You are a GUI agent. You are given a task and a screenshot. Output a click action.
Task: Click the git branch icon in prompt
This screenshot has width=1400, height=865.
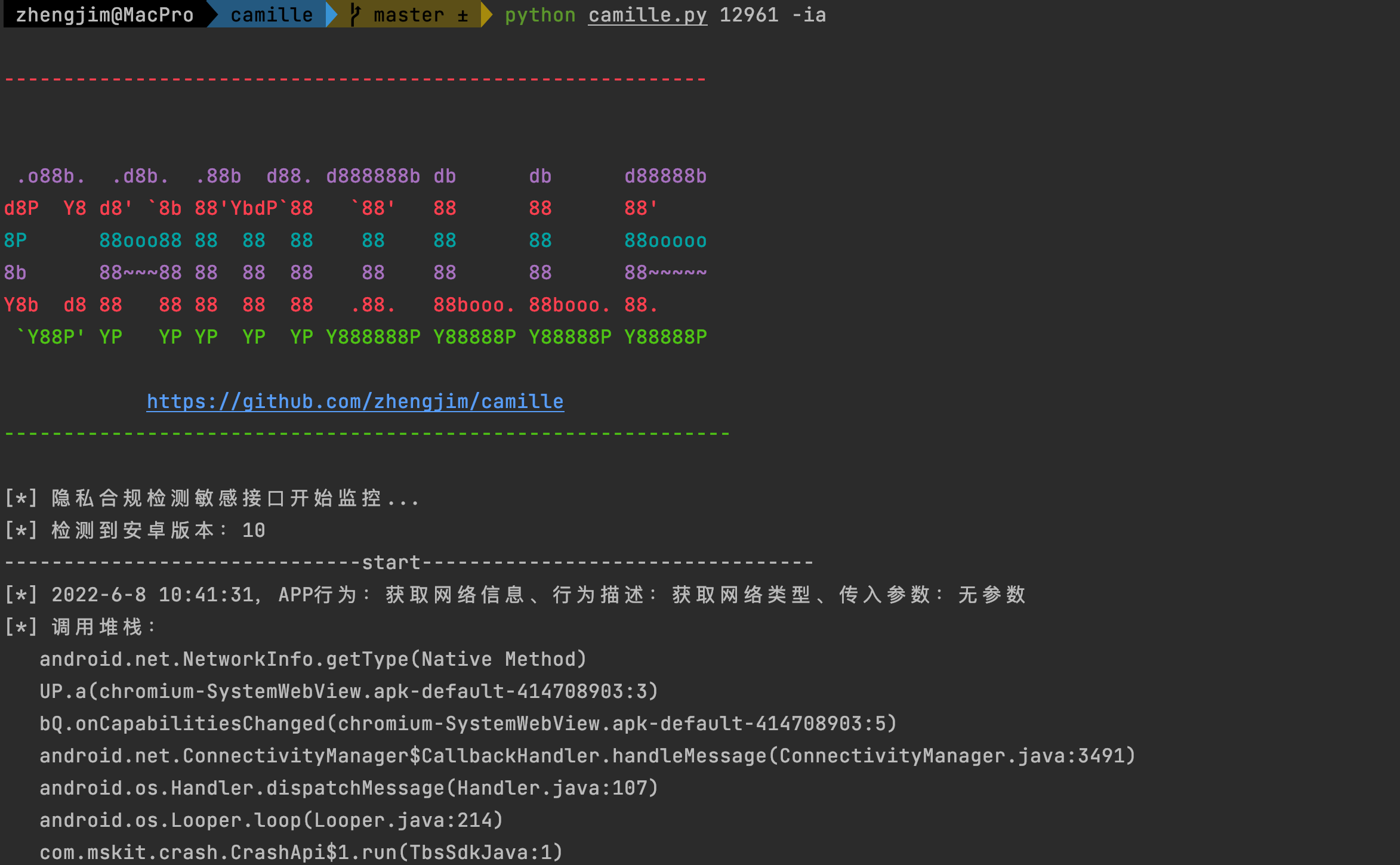pyautogui.click(x=356, y=15)
